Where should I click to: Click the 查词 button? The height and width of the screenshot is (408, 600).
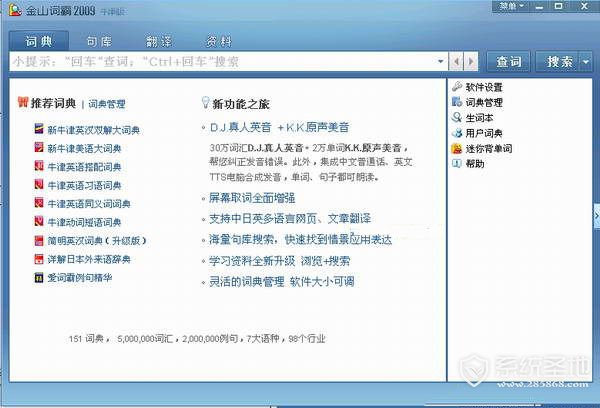coord(509,61)
